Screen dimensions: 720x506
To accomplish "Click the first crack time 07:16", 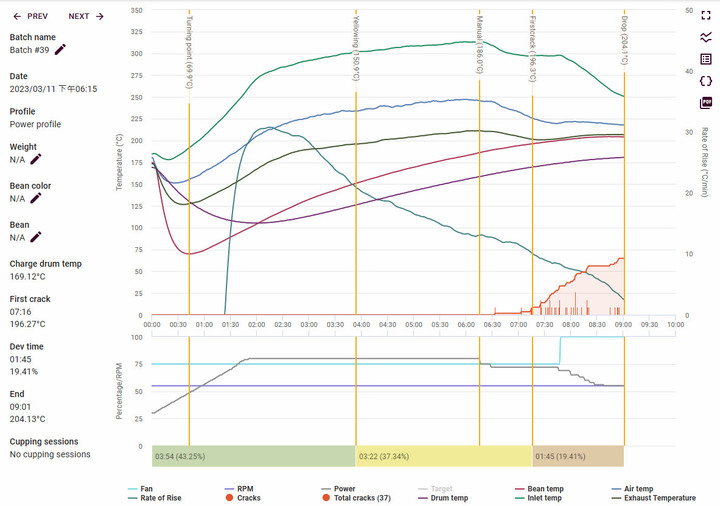I will coord(20,312).
